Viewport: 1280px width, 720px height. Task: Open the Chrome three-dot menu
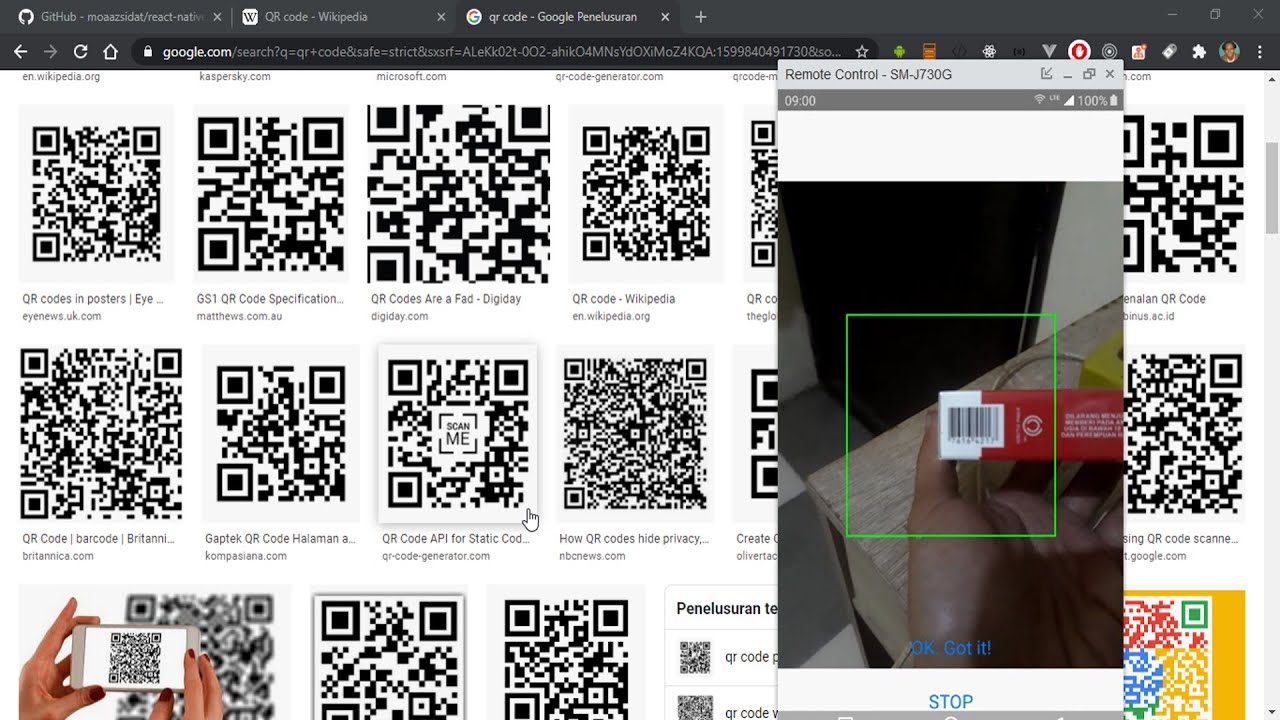pyautogui.click(x=1259, y=51)
